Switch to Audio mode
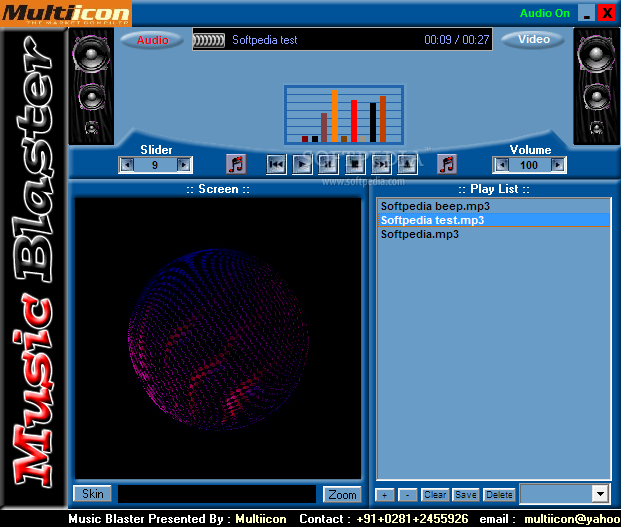Image resolution: width=621 pixels, height=527 pixels. [152, 40]
